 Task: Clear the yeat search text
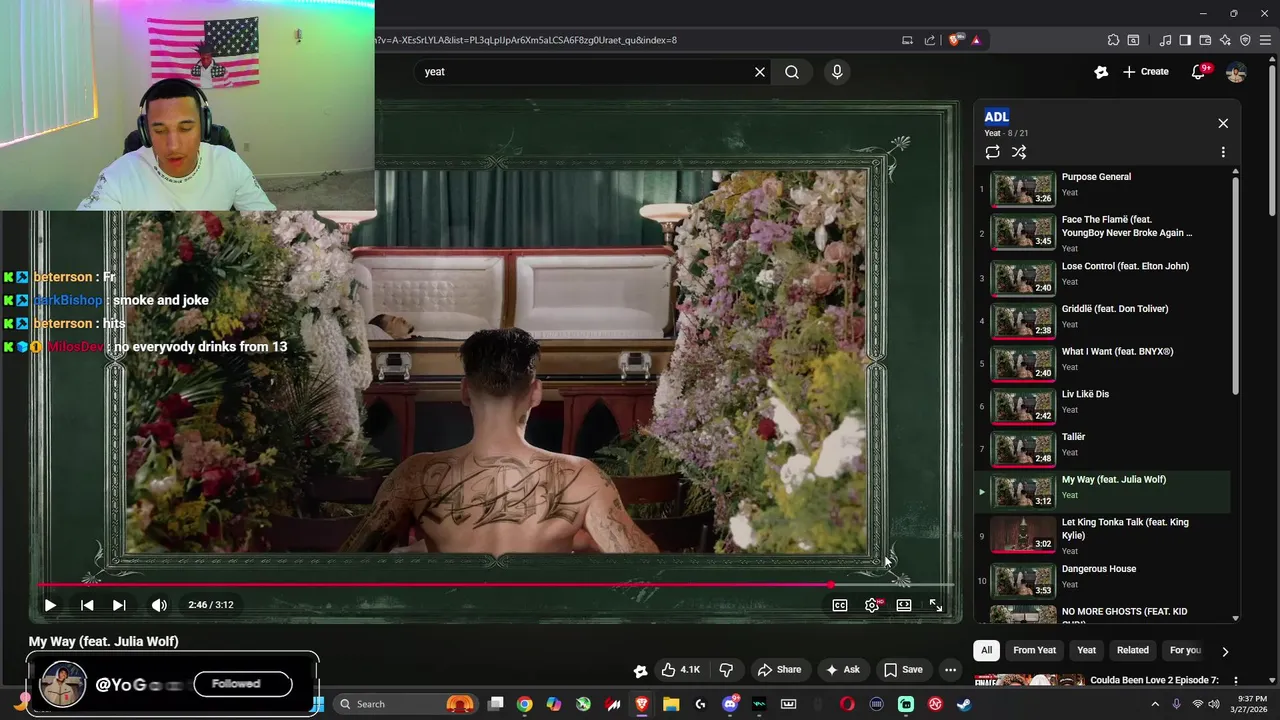(x=760, y=72)
